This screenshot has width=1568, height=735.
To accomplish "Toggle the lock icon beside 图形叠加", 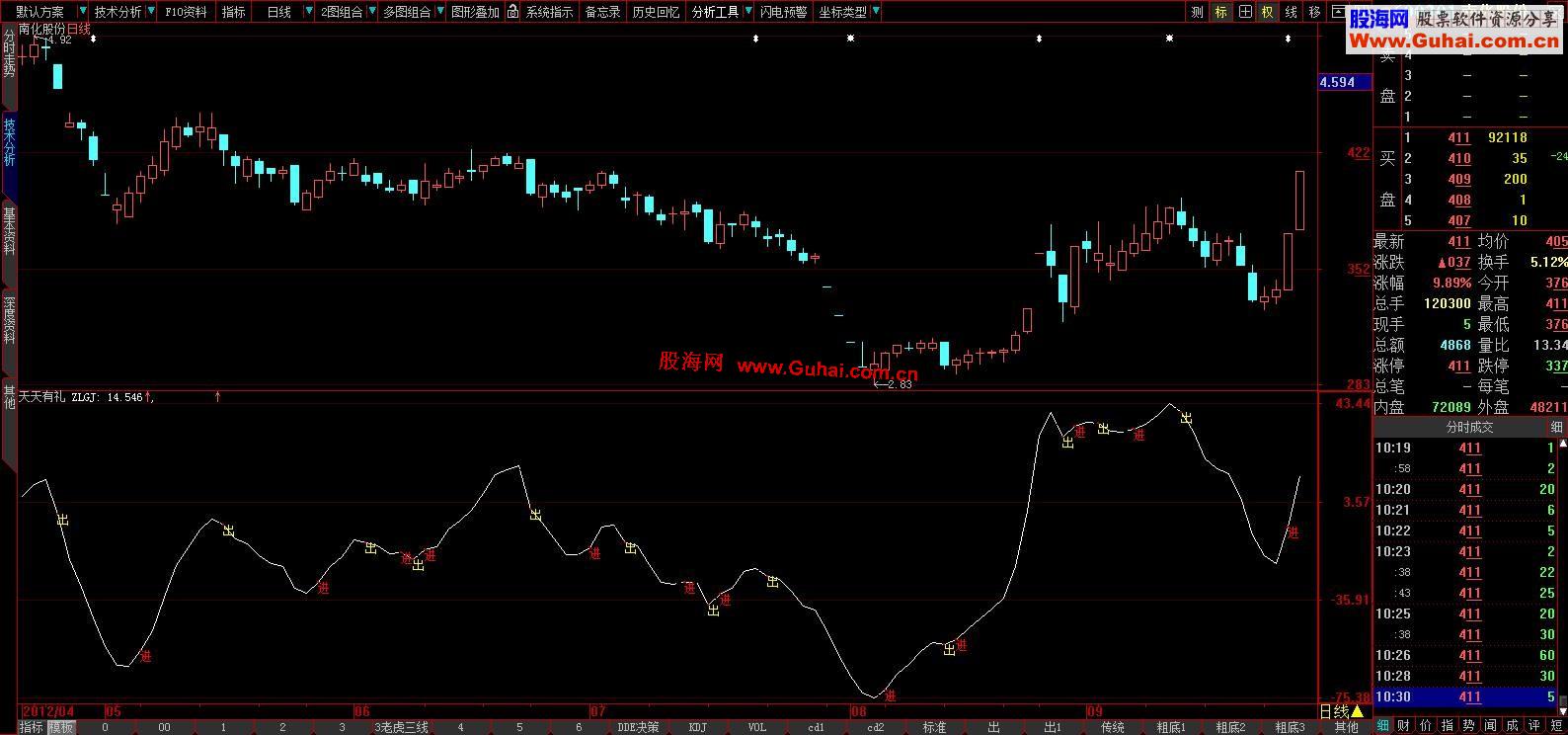I will [x=513, y=12].
